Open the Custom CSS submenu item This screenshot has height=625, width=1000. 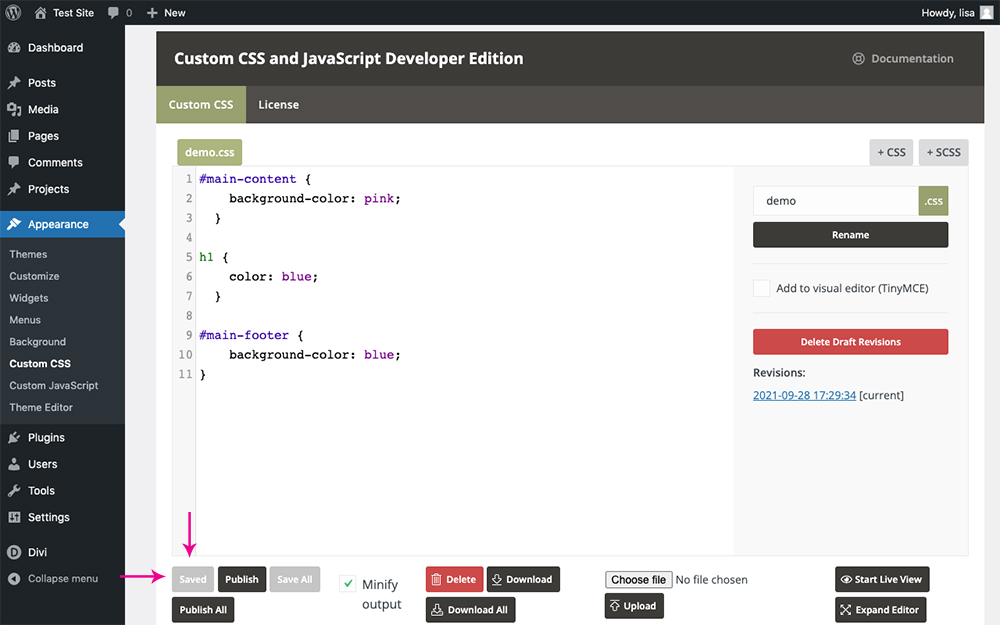40,364
